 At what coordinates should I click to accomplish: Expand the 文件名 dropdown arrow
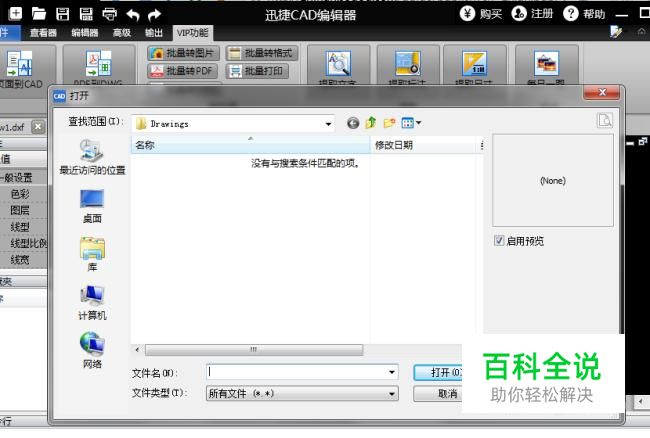(x=392, y=372)
